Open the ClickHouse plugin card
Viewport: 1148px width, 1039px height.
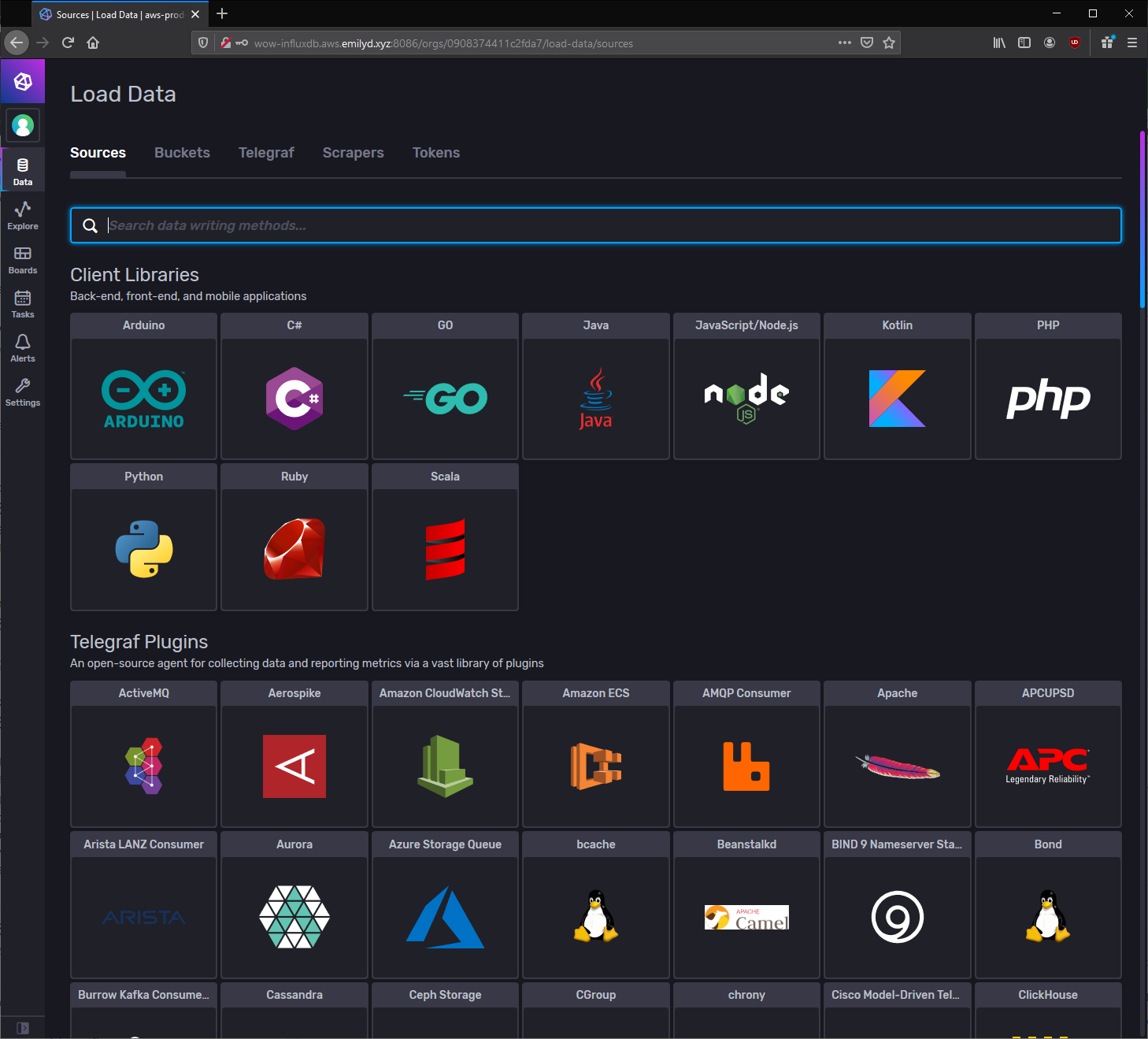(x=1048, y=1010)
